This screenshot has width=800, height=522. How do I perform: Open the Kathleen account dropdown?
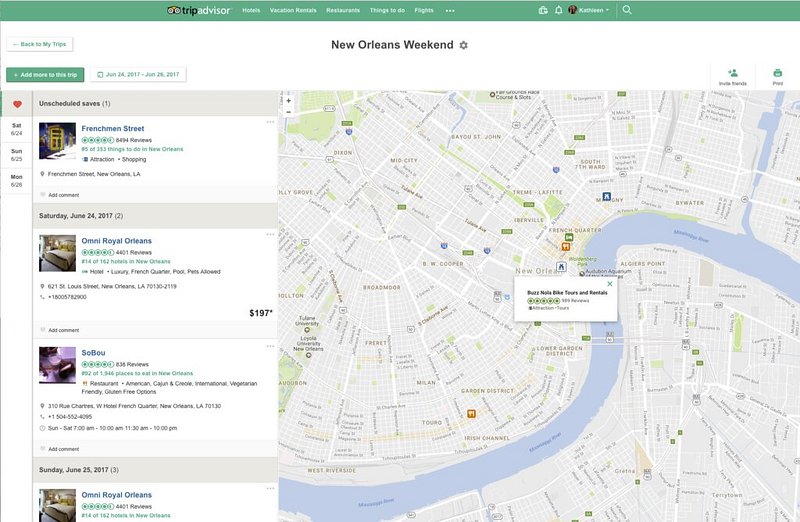coord(589,10)
